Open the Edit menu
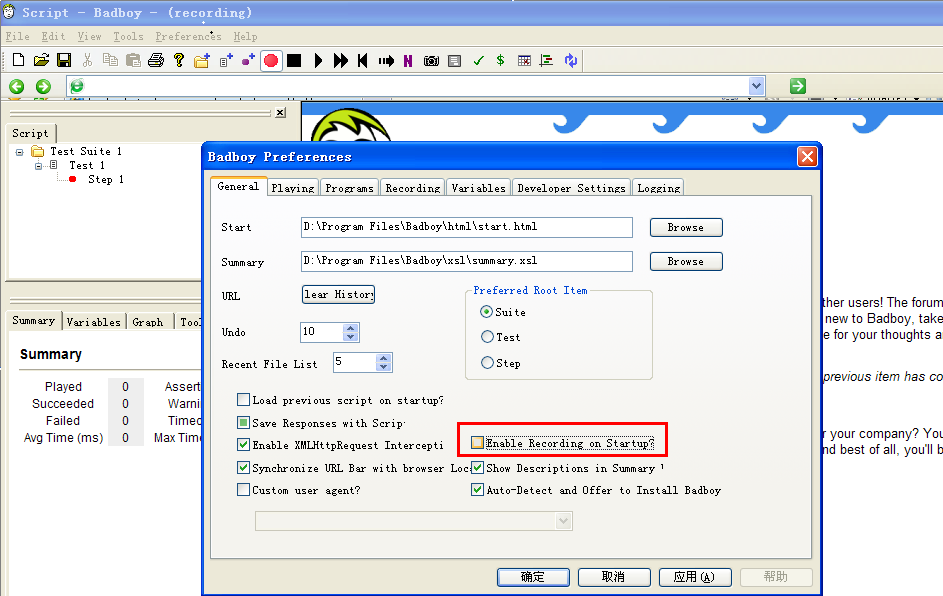 click(x=53, y=37)
